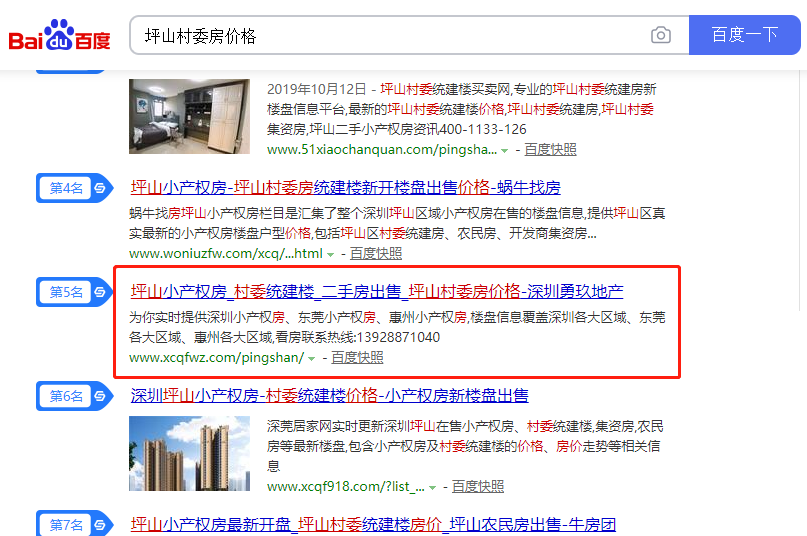Screen dimensions: 807x536
Task: Open result title ending 深圳勇玖地产
Action: pos(377,291)
